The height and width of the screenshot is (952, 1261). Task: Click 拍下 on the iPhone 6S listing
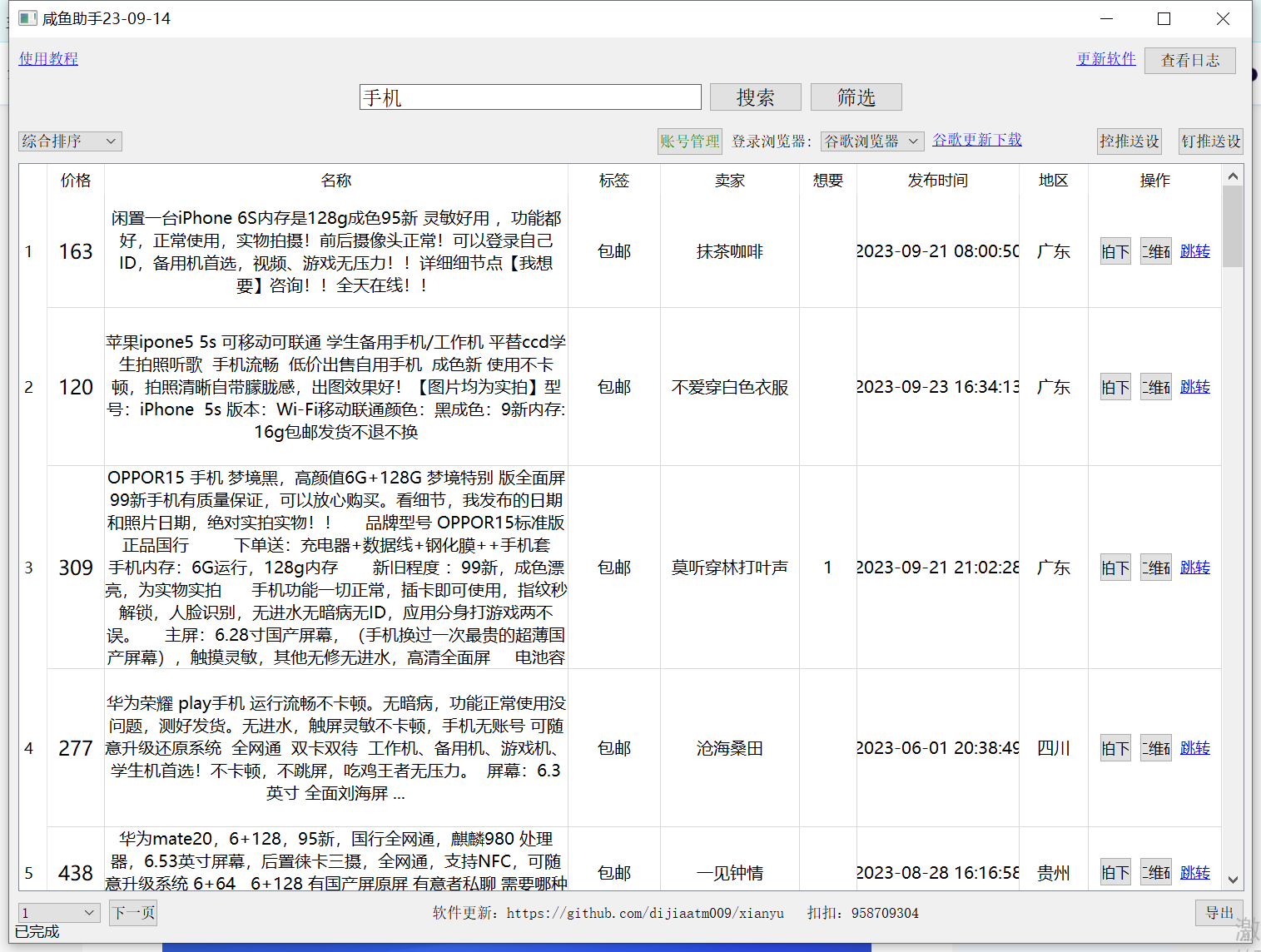tap(1115, 250)
